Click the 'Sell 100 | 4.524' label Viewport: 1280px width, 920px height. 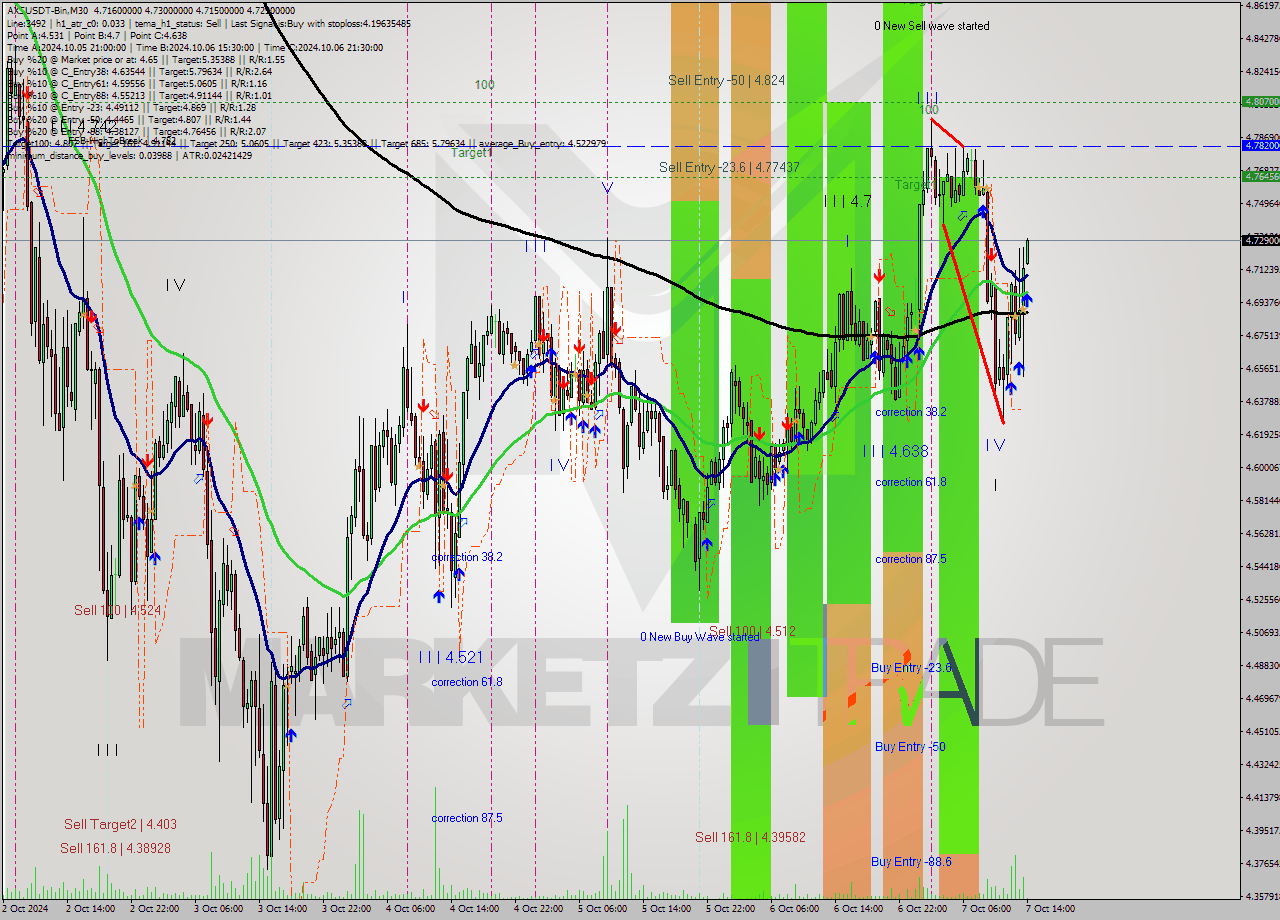click(x=117, y=609)
